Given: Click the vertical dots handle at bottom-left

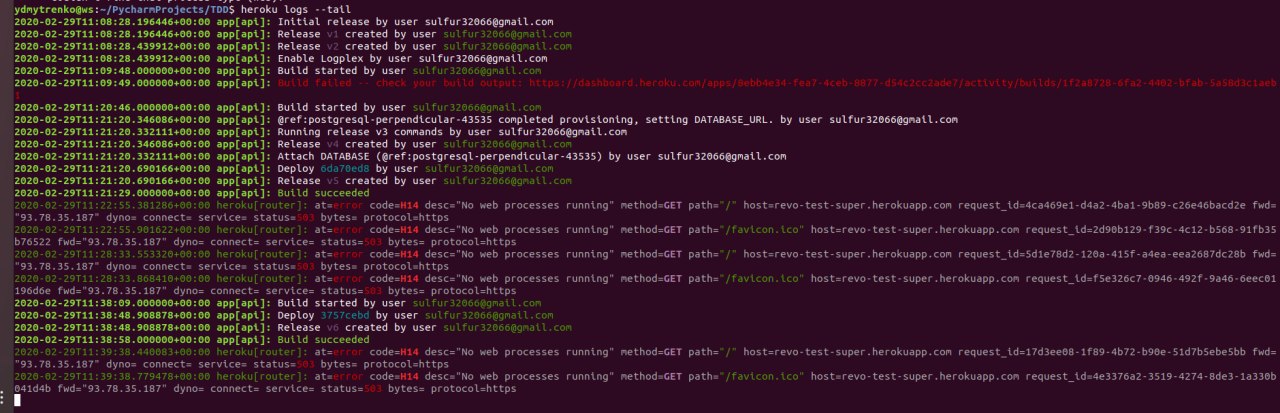Looking at the screenshot, I should pyautogui.click(x=4, y=397).
